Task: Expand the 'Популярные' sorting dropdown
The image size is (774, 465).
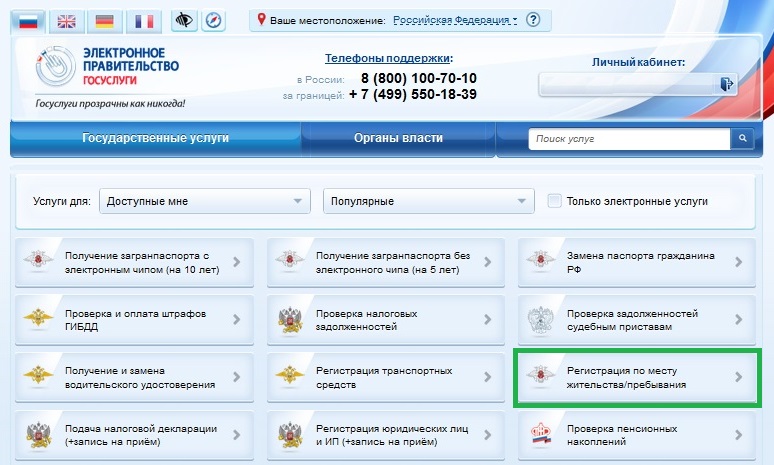Action: (x=428, y=201)
